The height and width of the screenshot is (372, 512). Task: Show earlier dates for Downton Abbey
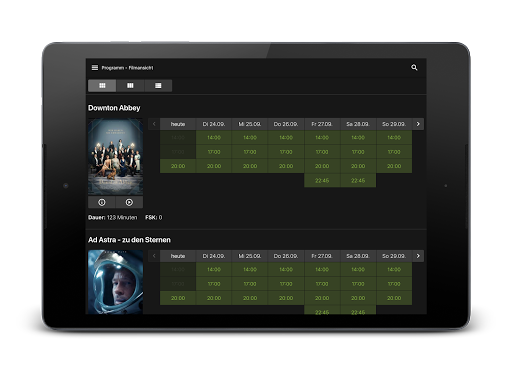click(154, 124)
